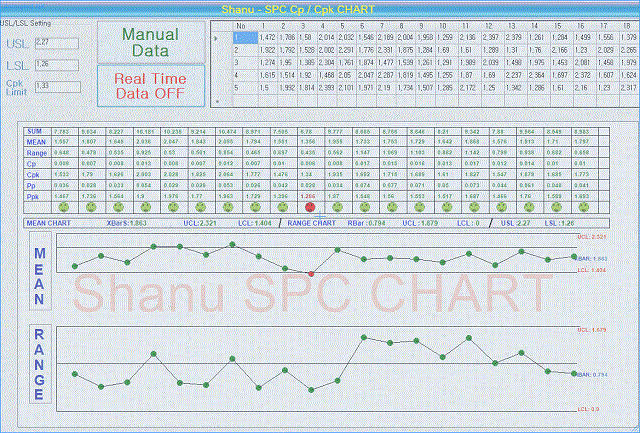Click the green face under SUM 8.21 column
Screen dimensions: 640x433
point(447,207)
